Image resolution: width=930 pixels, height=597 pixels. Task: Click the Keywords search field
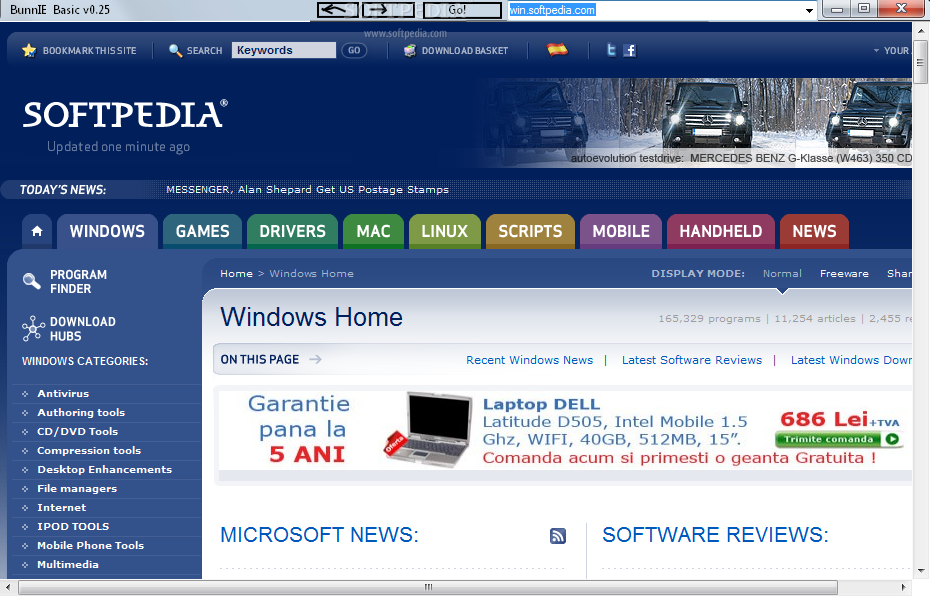tap(284, 50)
